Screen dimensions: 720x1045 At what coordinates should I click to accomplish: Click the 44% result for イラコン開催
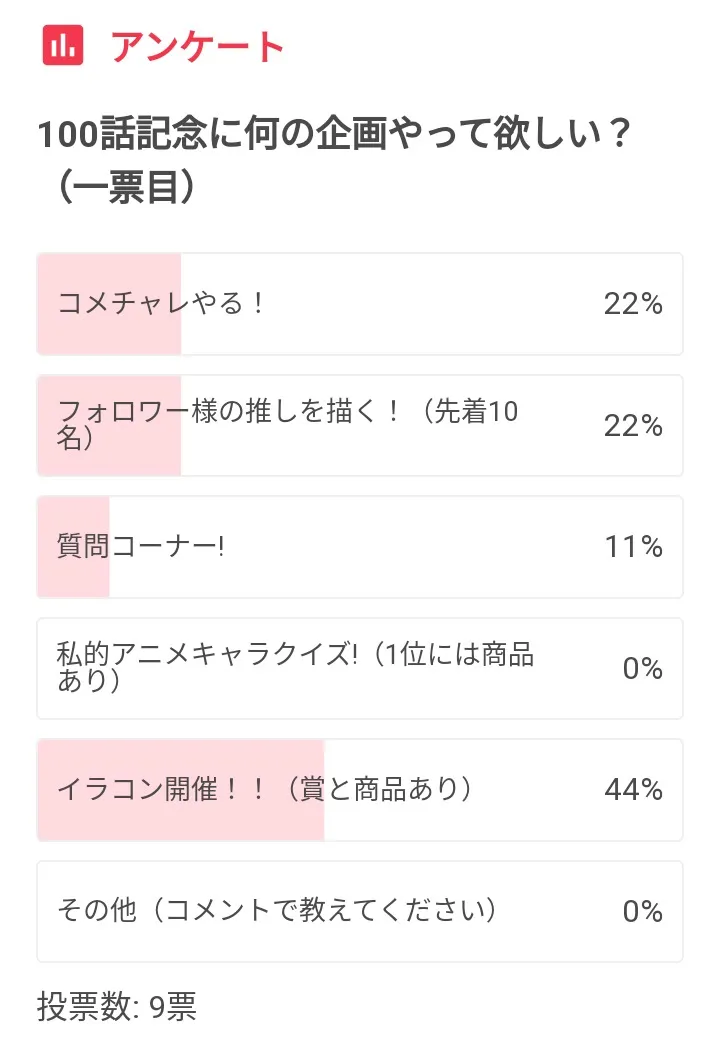click(x=633, y=790)
